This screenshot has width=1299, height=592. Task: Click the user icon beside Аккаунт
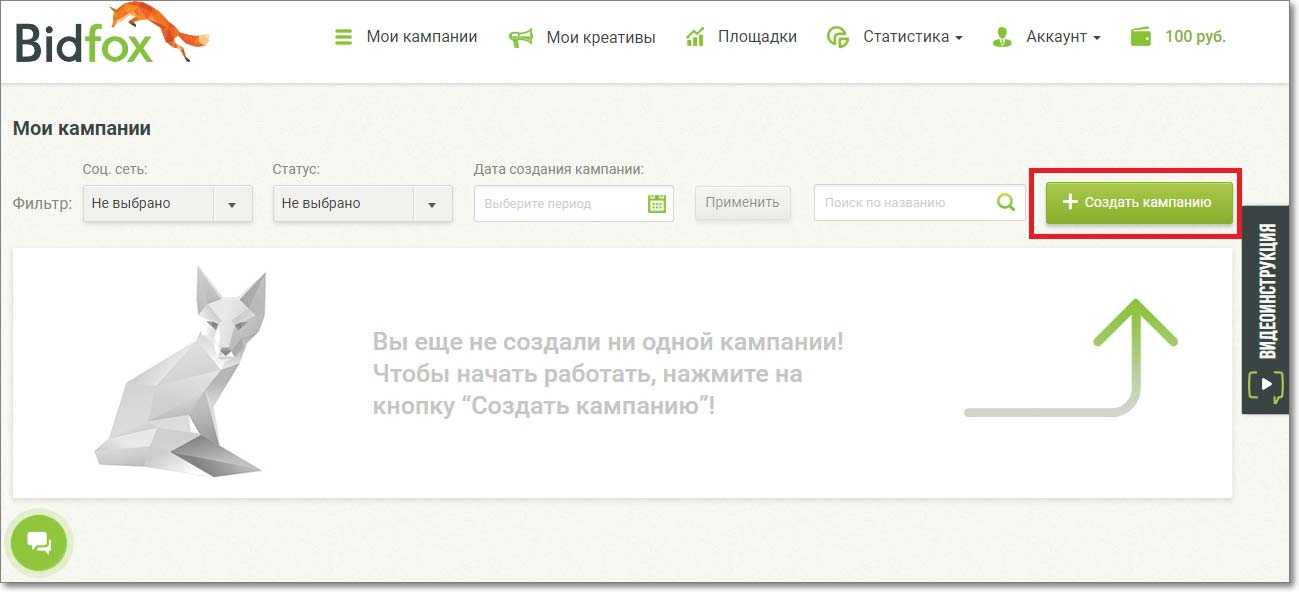(1001, 38)
